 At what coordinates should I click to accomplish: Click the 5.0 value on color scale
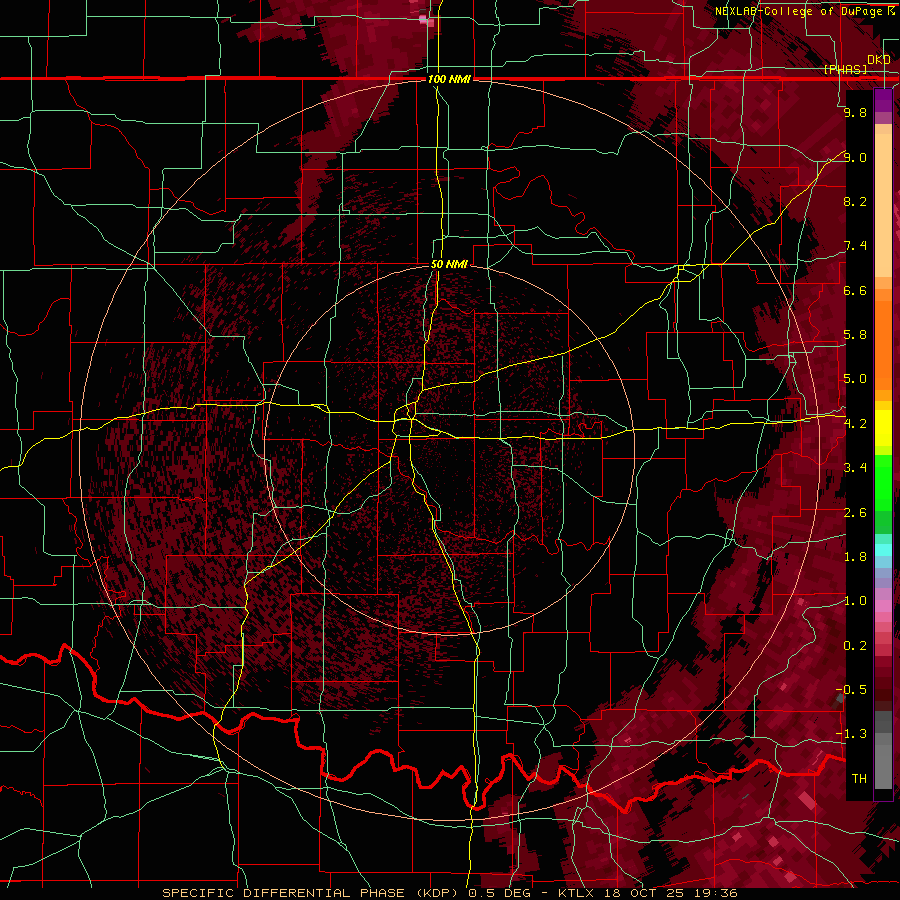(855, 379)
